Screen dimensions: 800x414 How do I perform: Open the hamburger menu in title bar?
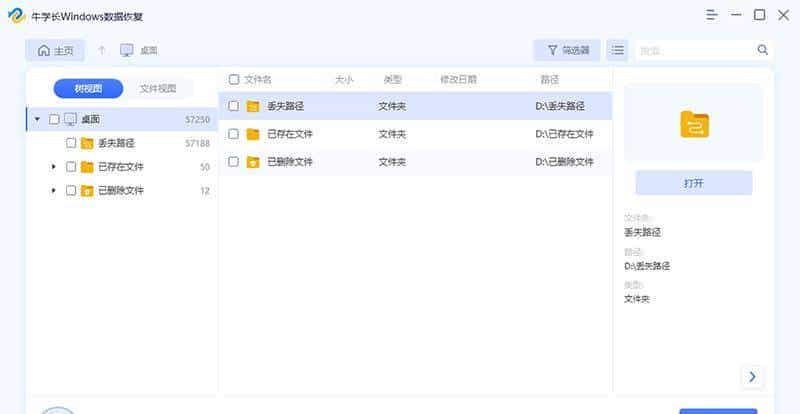(x=712, y=15)
